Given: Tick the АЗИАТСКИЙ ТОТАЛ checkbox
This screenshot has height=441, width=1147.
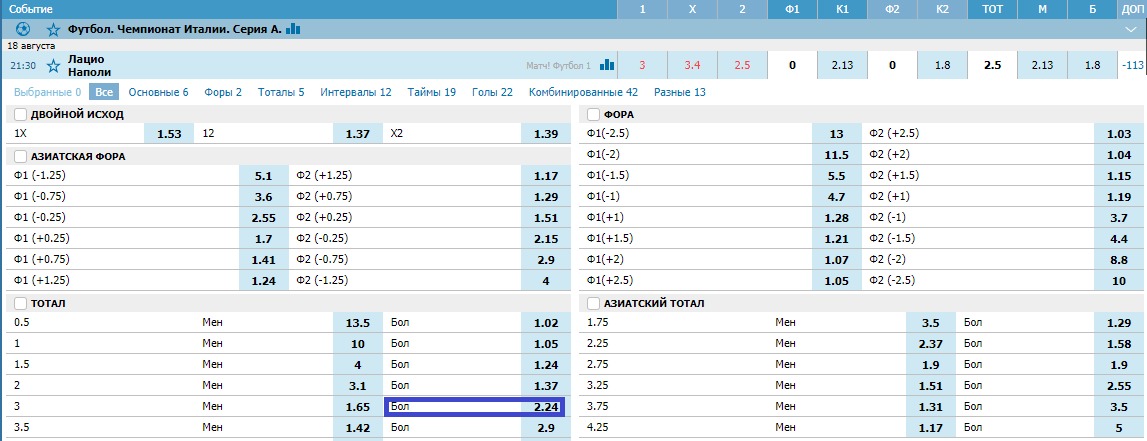Looking at the screenshot, I should tap(593, 303).
